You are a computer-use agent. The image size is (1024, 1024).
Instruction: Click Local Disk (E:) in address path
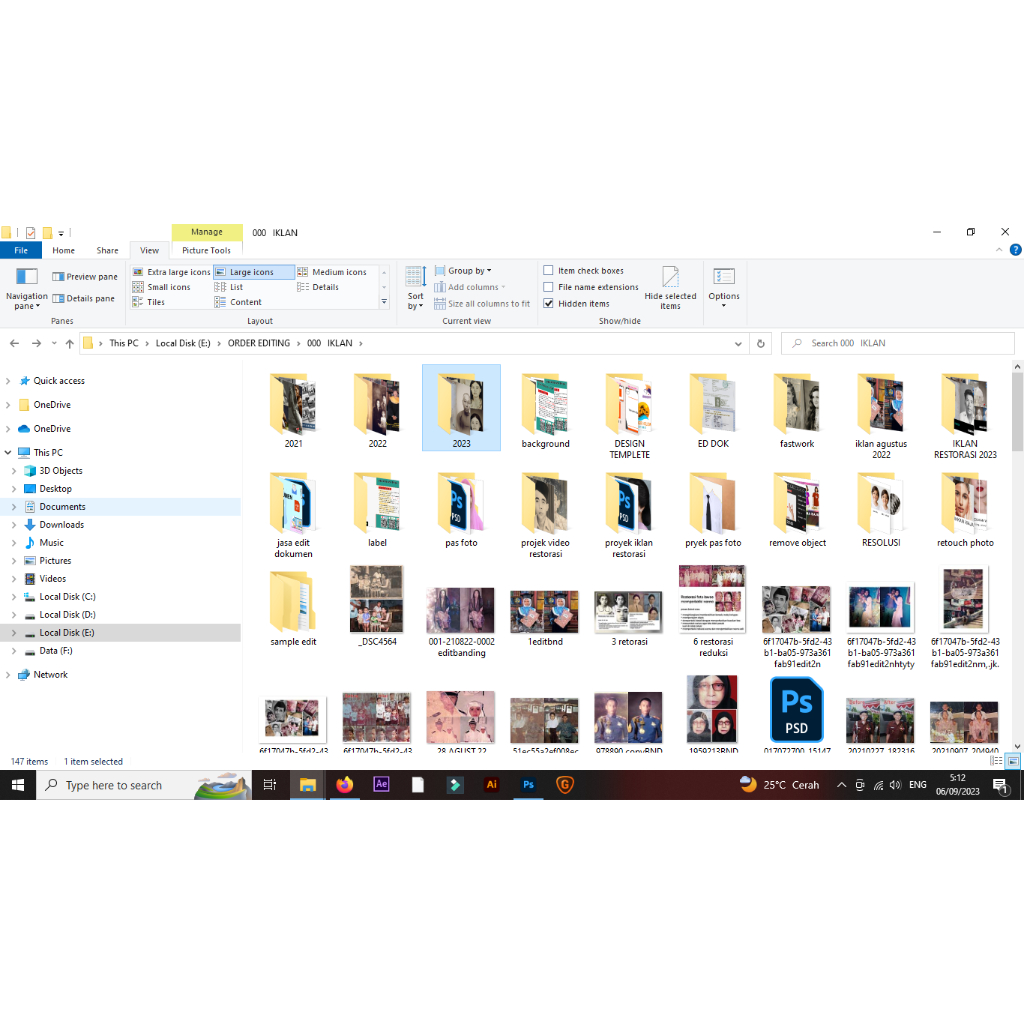click(183, 343)
